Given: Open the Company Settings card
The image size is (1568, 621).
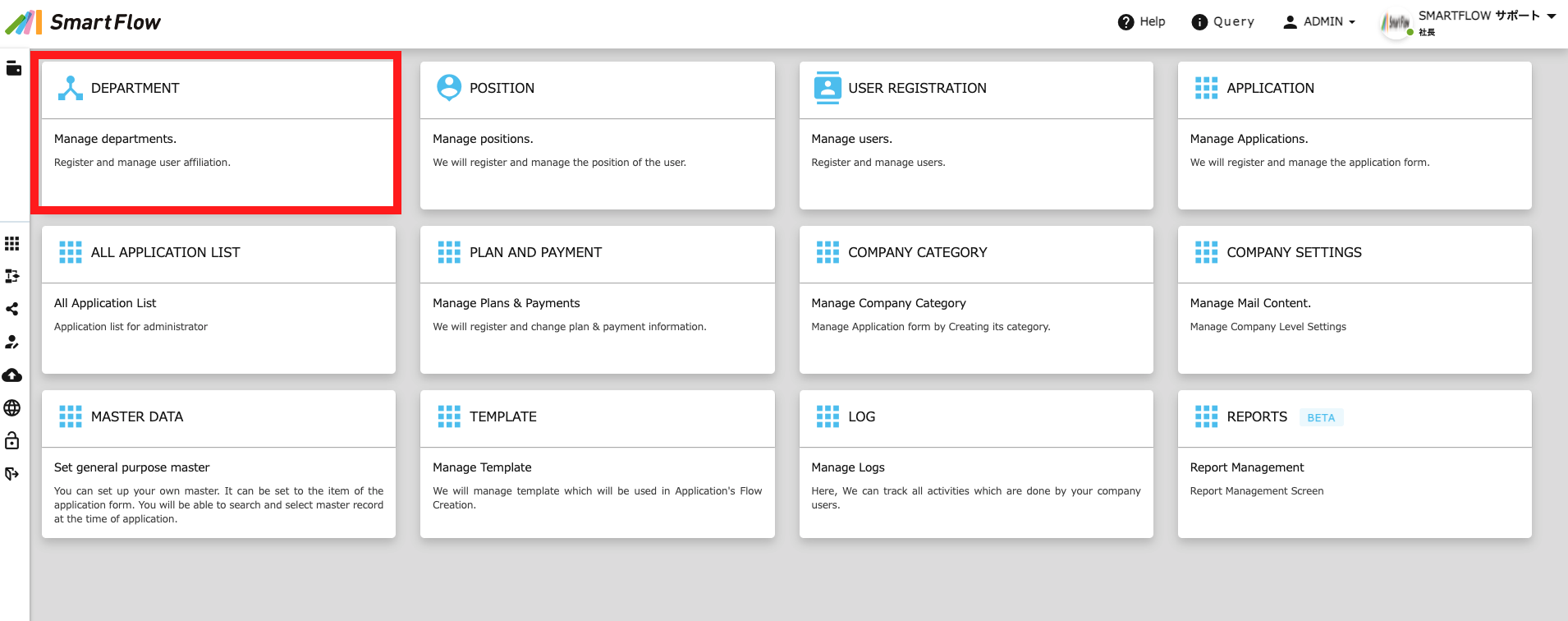Looking at the screenshot, I should tap(1355, 300).
